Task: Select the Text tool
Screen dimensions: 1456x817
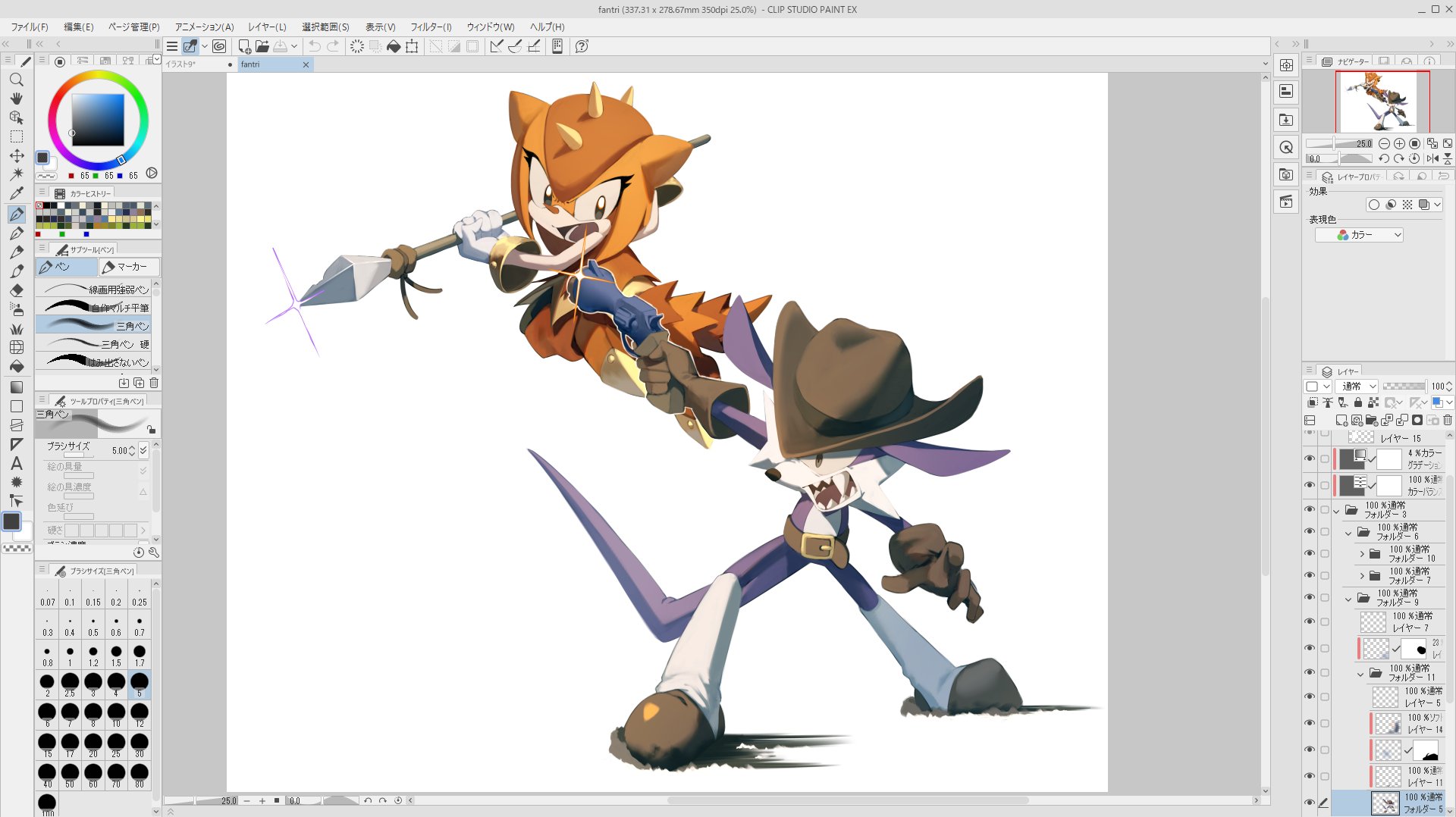Action: (16, 463)
